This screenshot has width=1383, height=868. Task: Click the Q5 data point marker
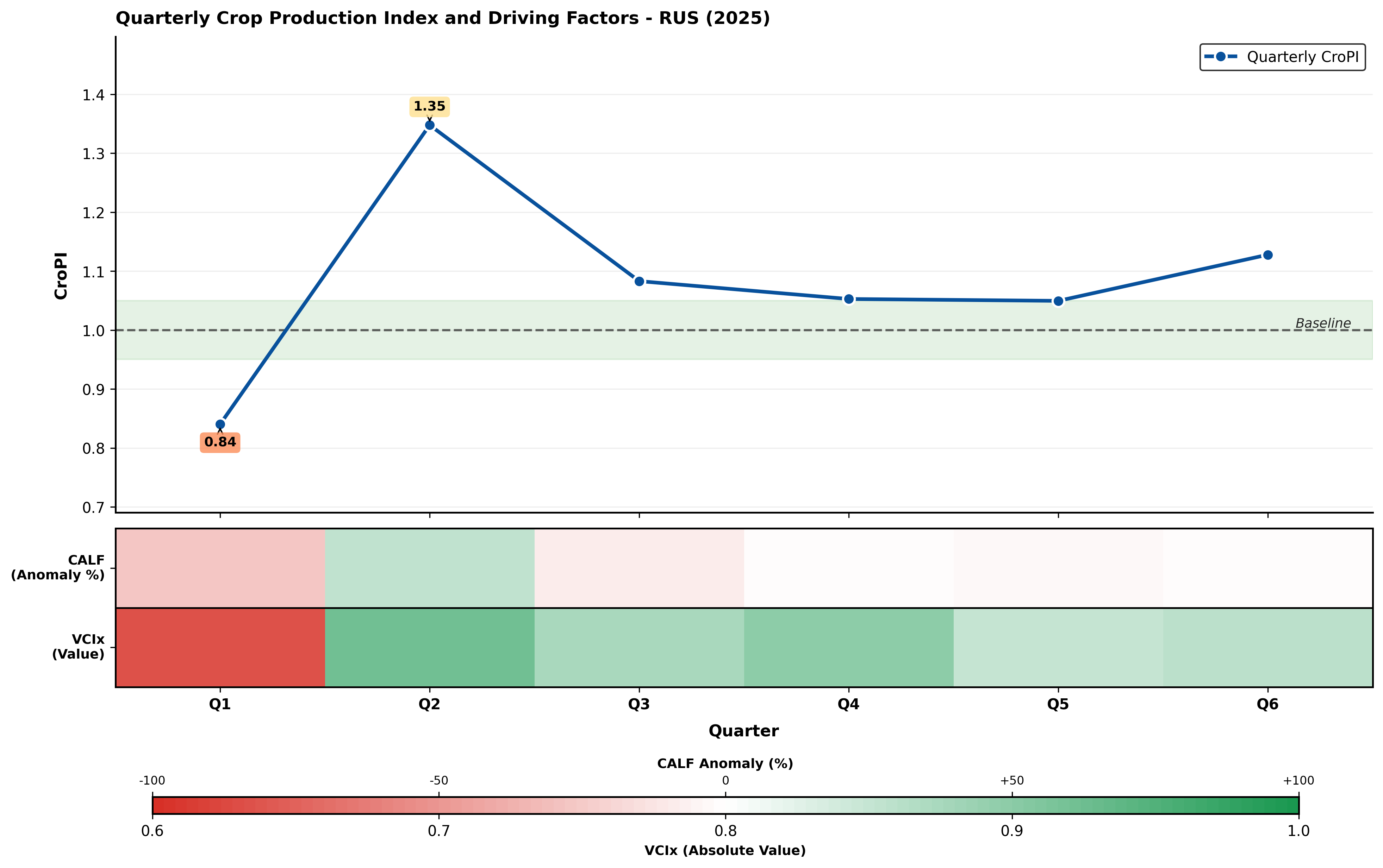pyautogui.click(x=1059, y=301)
